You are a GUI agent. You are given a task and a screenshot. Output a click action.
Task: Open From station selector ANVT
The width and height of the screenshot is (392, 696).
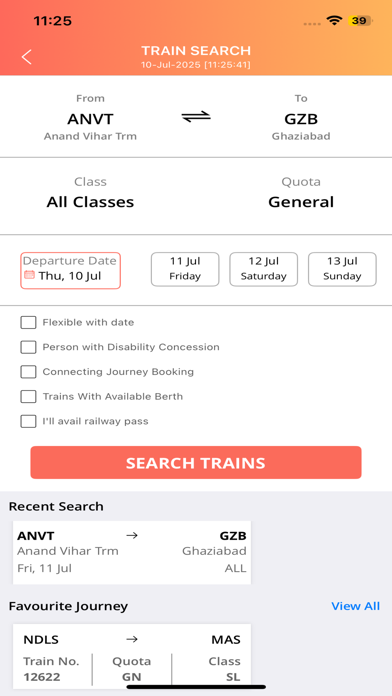click(x=90, y=118)
